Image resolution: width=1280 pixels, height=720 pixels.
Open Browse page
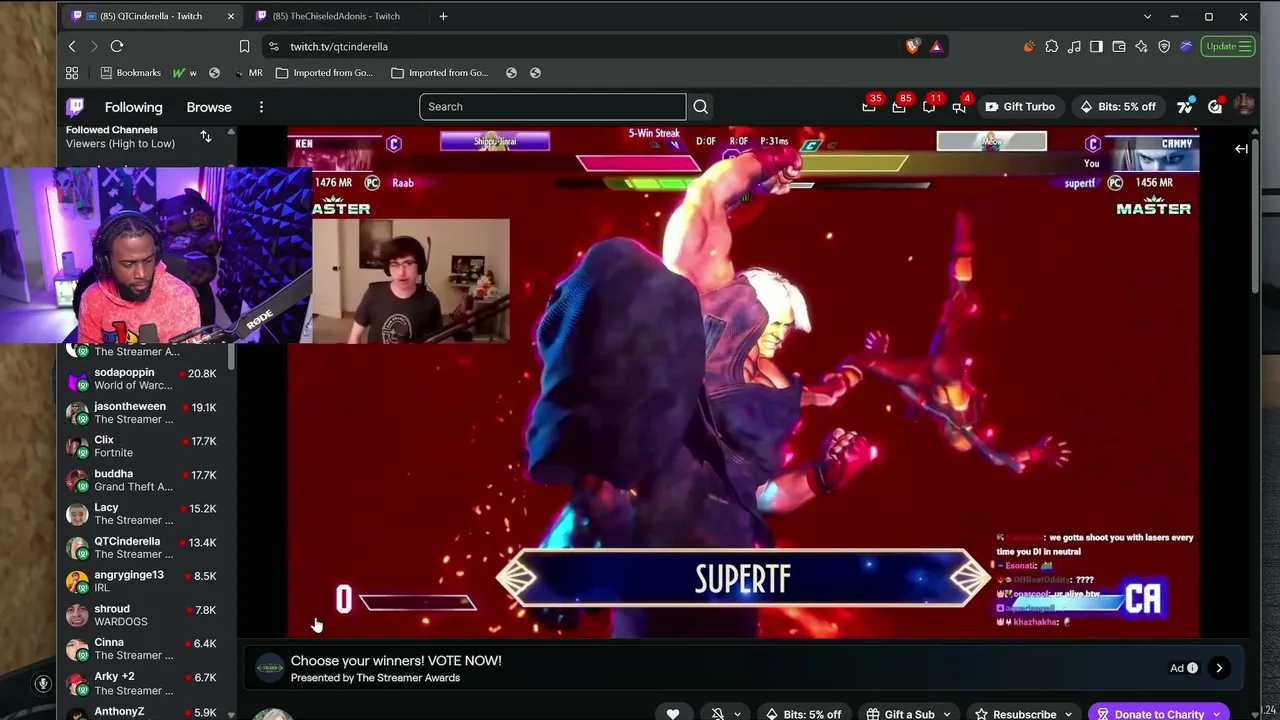pos(209,107)
